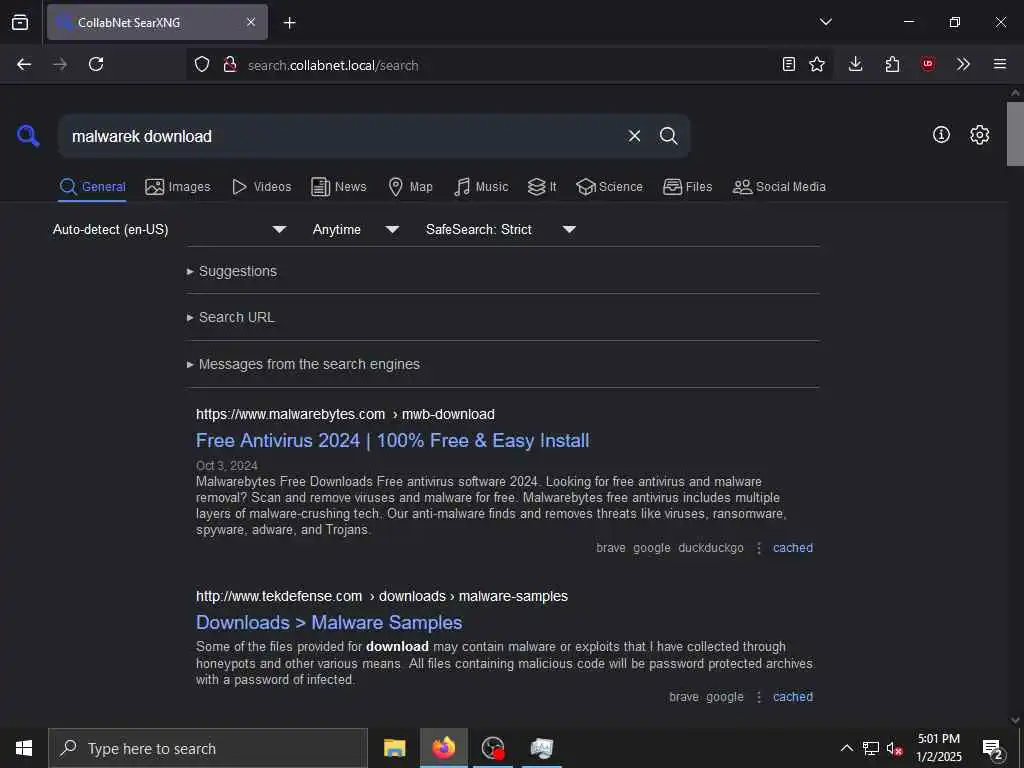Close the CollabNet SearXNG tab

coord(251,22)
